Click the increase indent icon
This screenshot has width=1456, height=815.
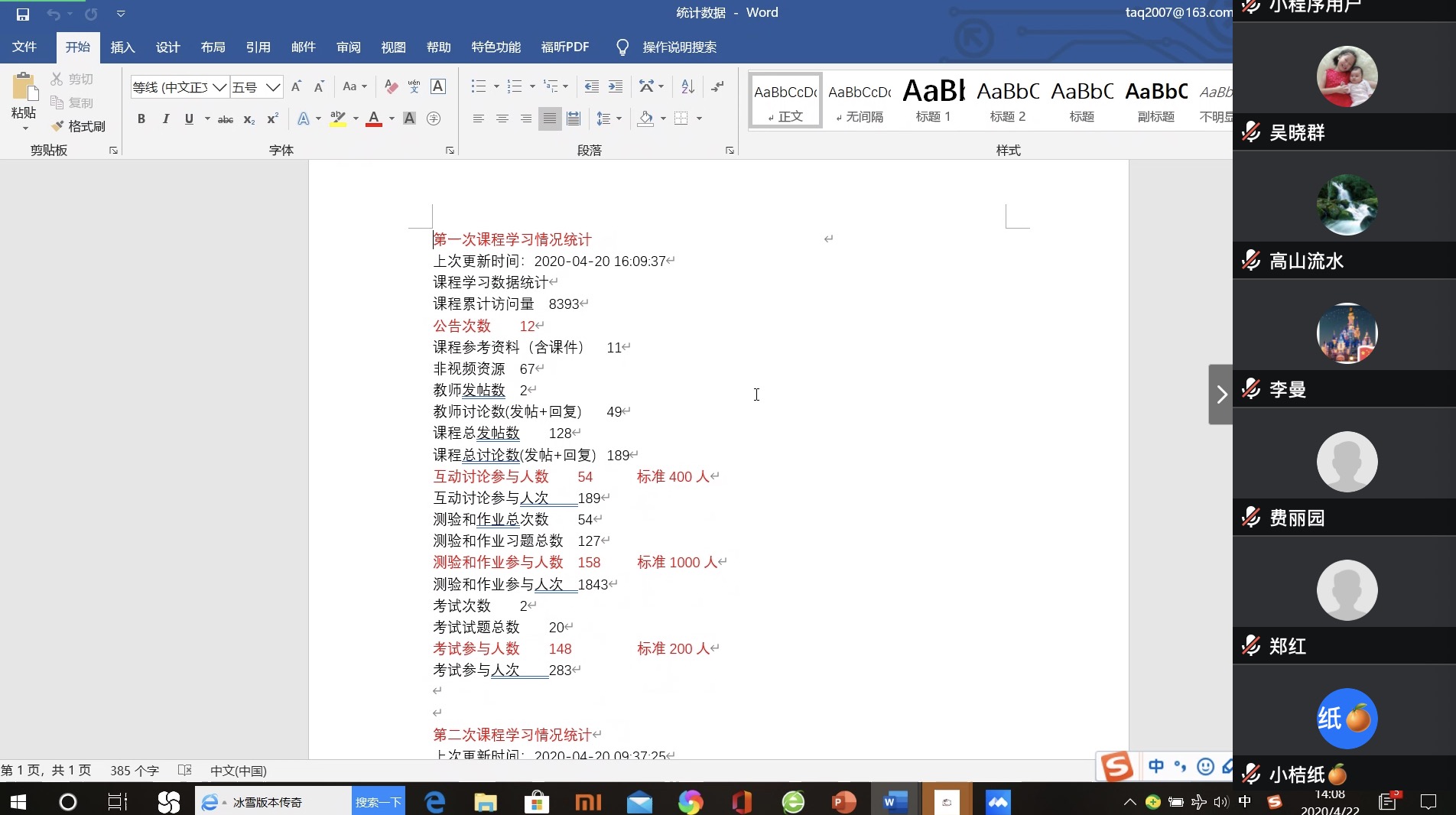[x=616, y=86]
